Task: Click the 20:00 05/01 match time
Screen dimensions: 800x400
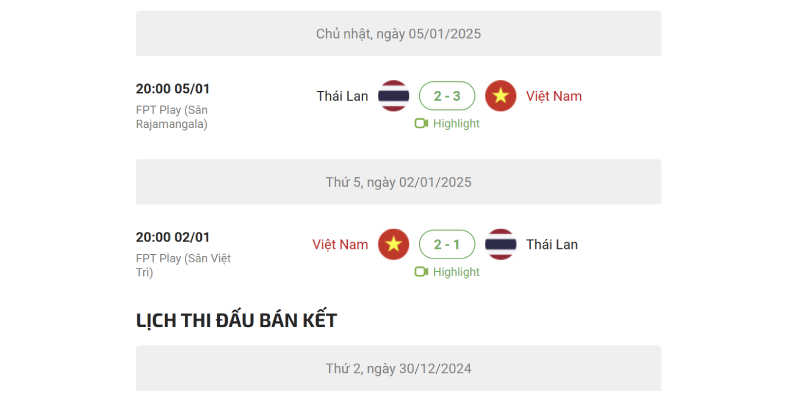Action: point(172,89)
